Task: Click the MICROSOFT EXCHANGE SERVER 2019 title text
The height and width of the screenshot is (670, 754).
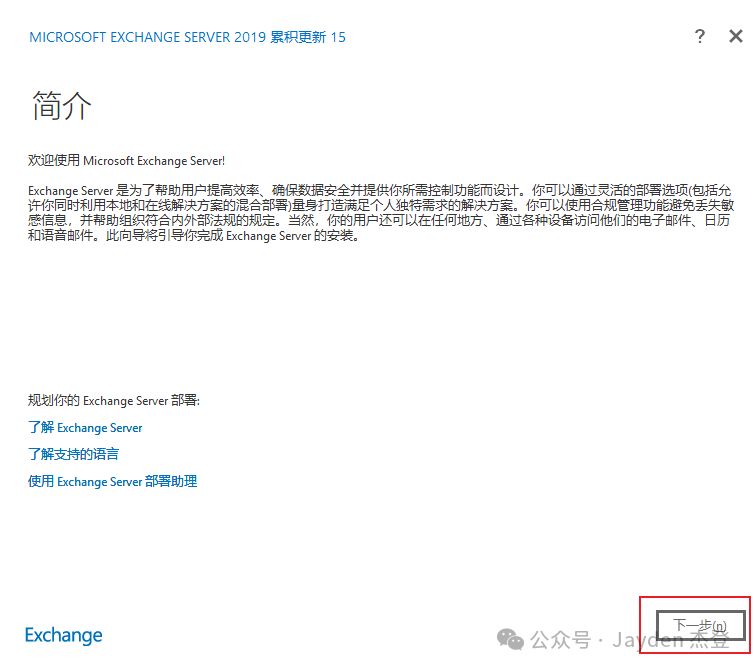Action: point(147,38)
